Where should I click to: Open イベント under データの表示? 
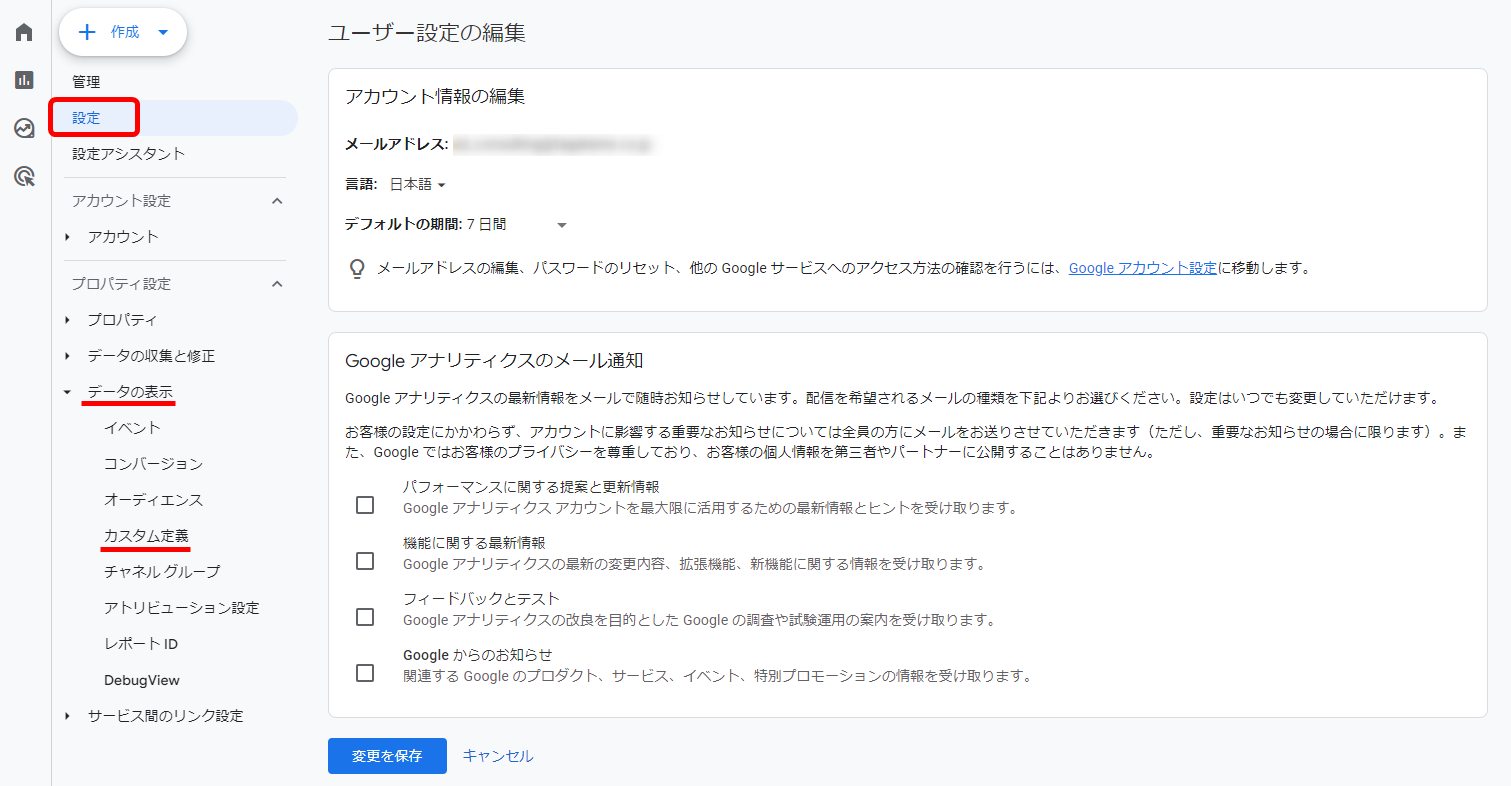click(x=132, y=428)
